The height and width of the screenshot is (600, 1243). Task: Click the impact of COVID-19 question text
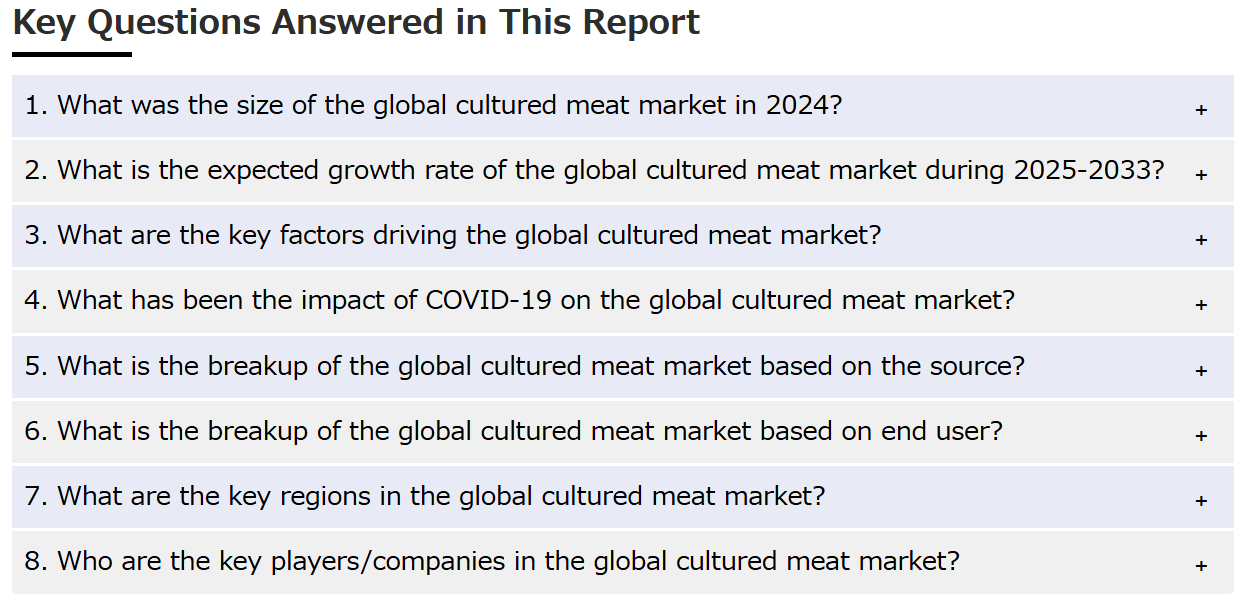pos(520,300)
